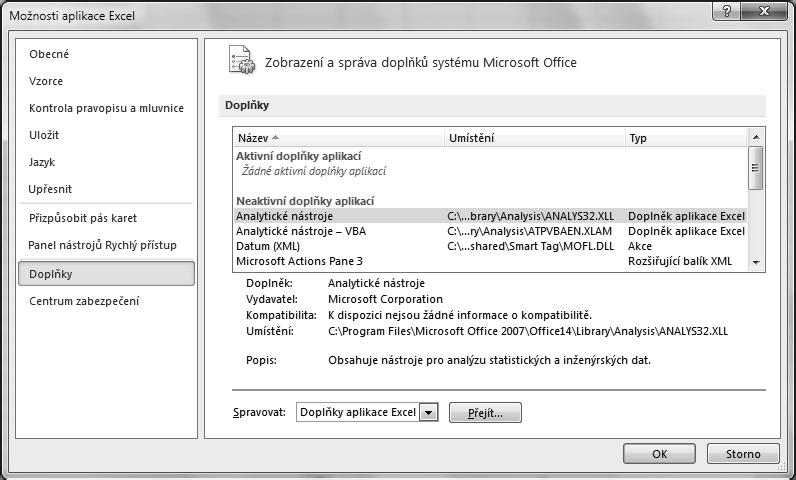The height and width of the screenshot is (480, 796).
Task: Open the Spravovat dropdown arrow
Action: (x=429, y=413)
